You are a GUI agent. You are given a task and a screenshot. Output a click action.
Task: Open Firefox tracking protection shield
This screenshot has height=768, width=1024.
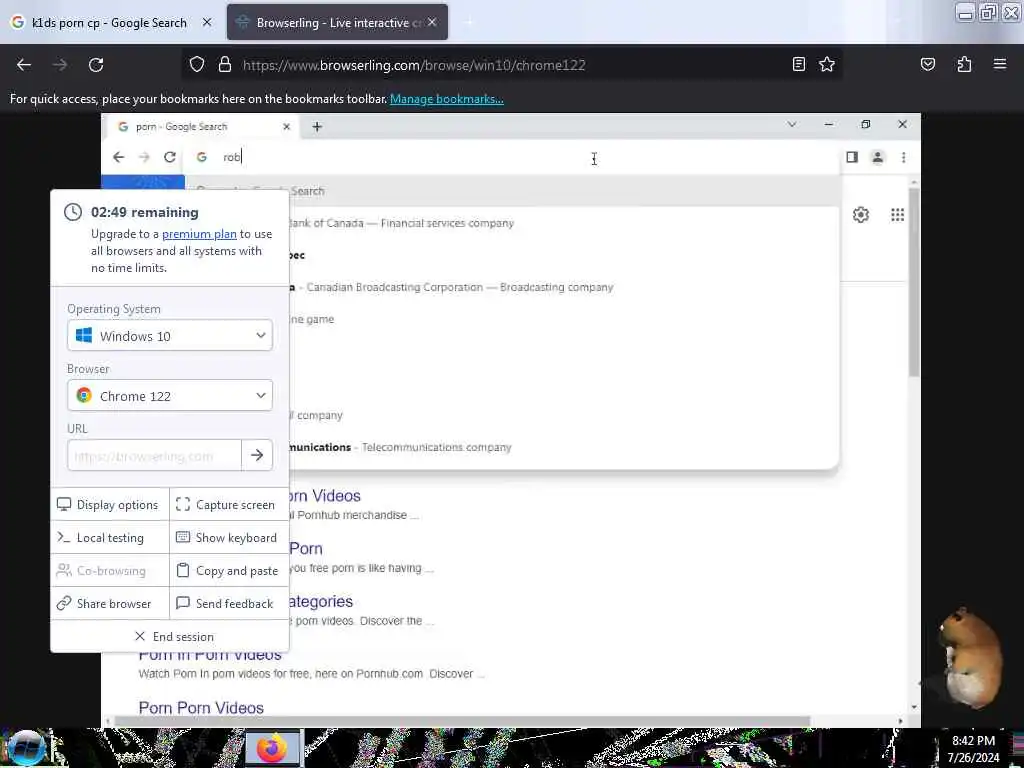pyautogui.click(x=197, y=65)
